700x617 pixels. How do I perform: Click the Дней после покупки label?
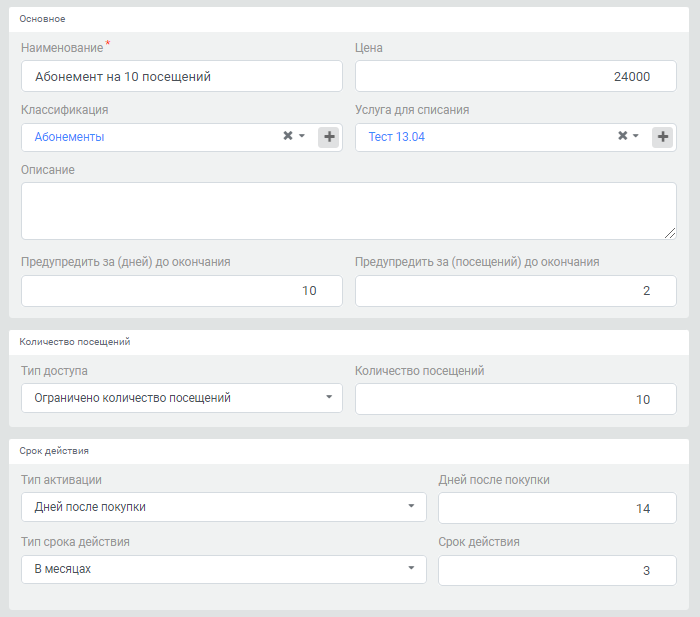click(494, 480)
